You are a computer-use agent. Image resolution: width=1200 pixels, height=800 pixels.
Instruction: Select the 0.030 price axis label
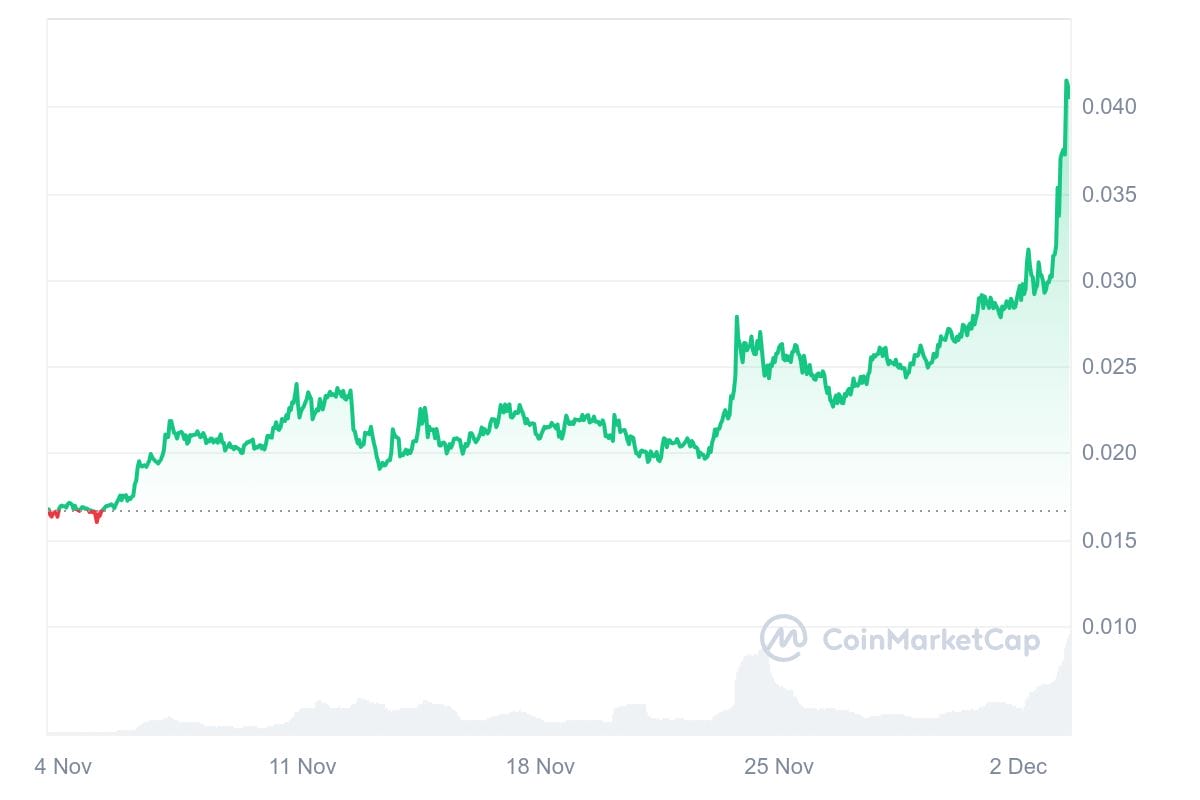pos(1109,281)
